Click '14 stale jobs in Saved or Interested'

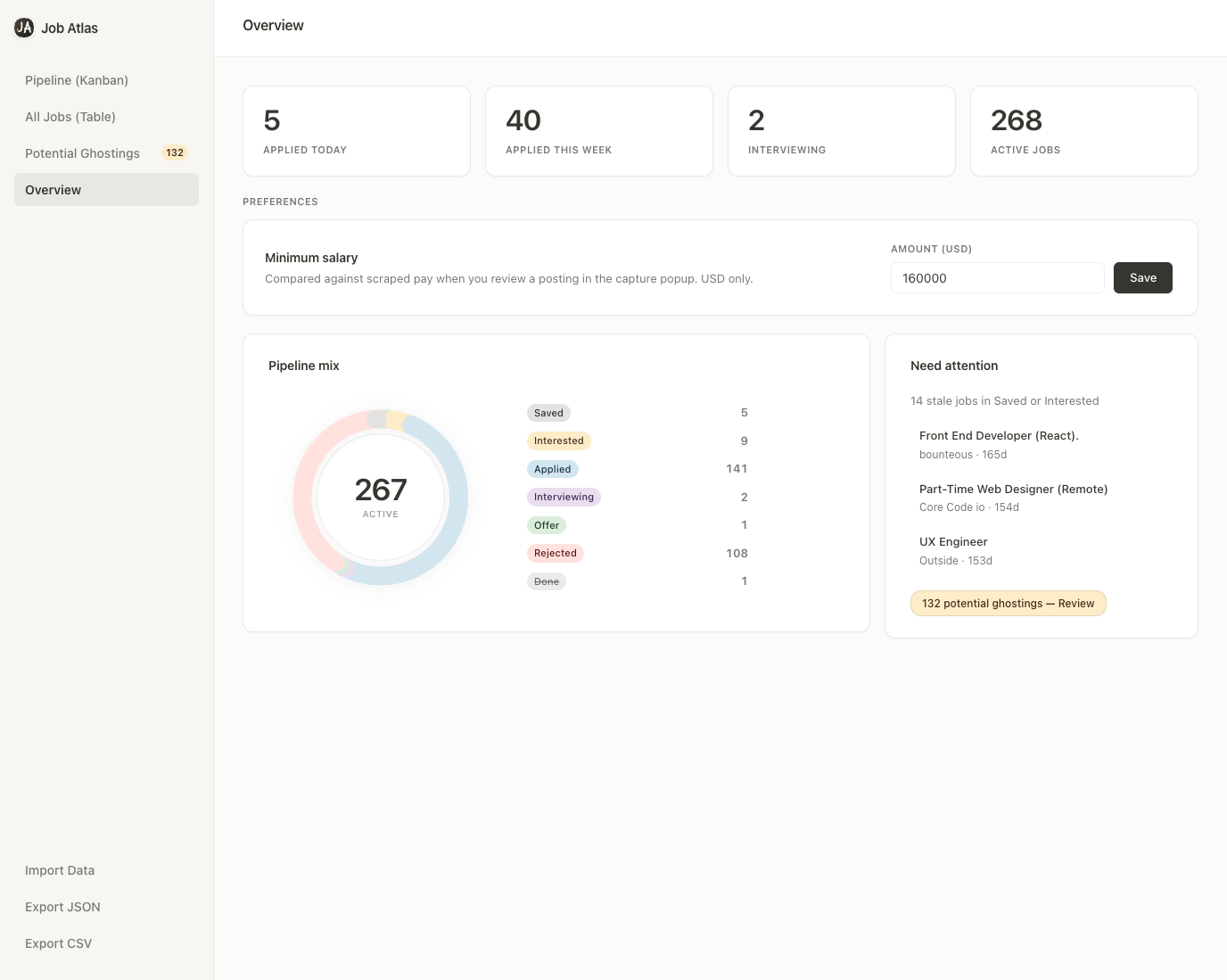1004,401
